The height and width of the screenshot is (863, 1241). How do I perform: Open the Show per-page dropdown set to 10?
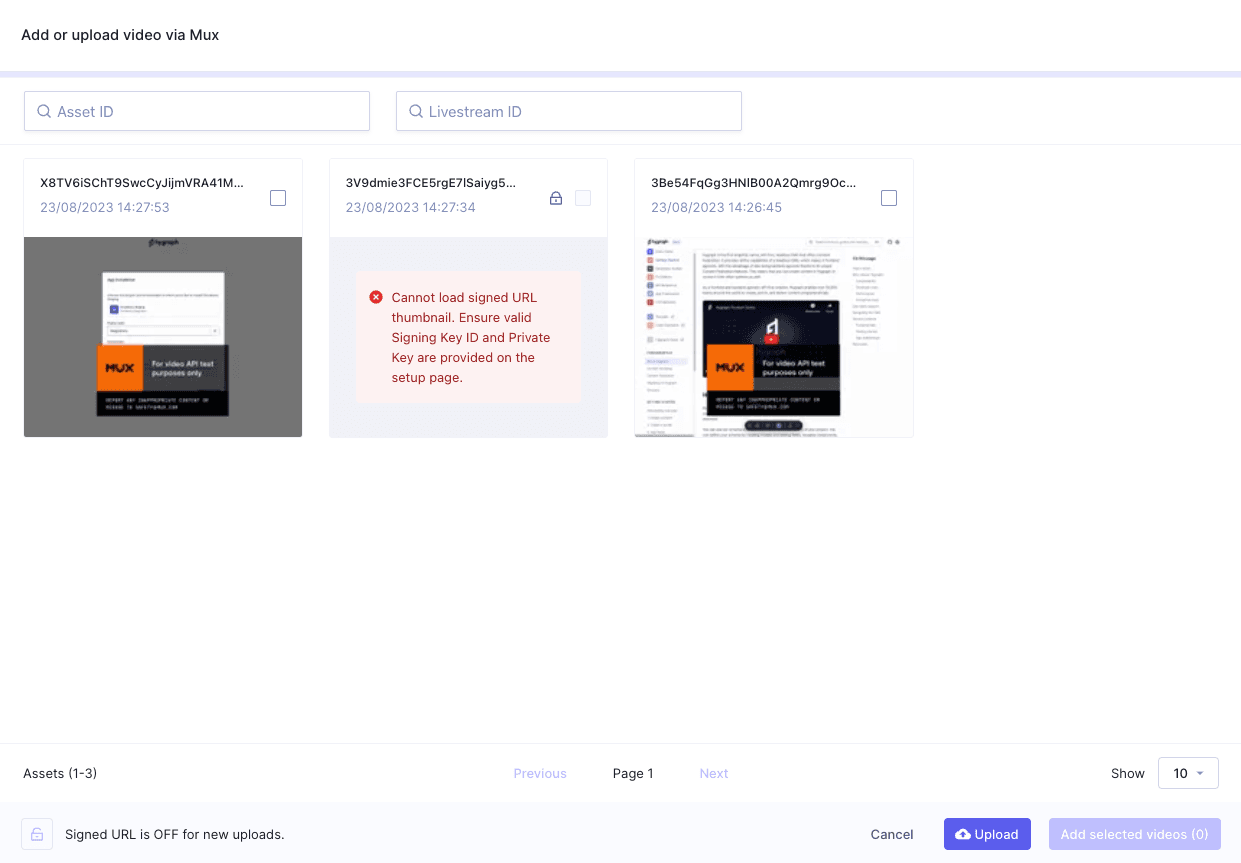[1188, 773]
